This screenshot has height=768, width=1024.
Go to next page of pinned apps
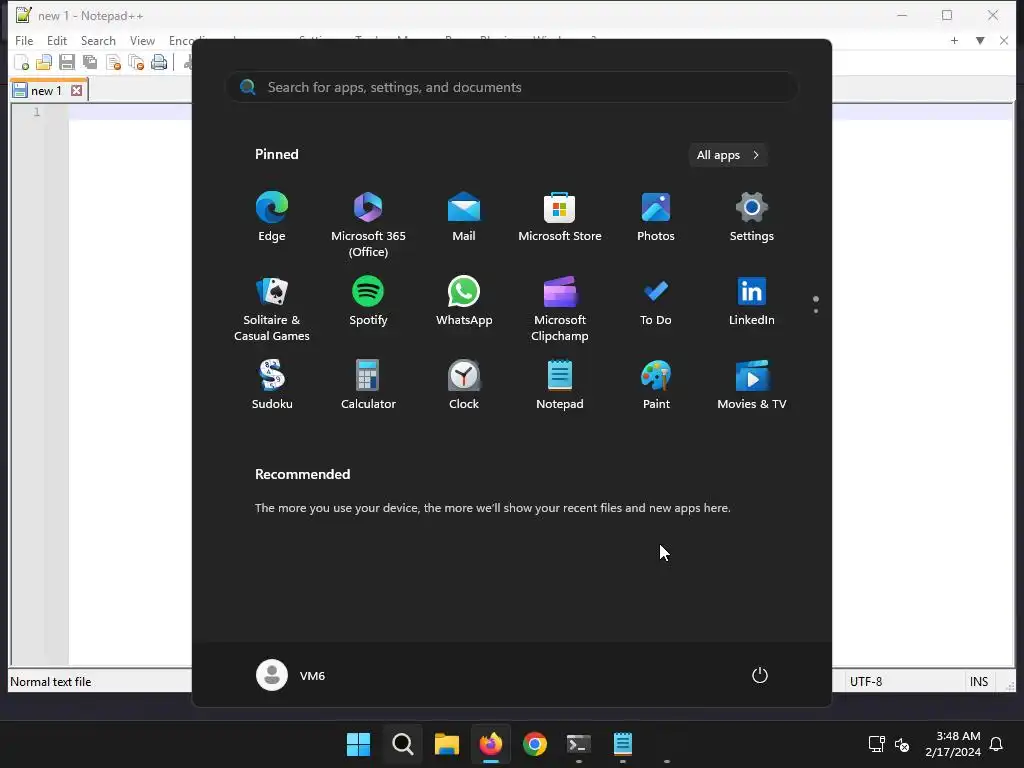816,311
